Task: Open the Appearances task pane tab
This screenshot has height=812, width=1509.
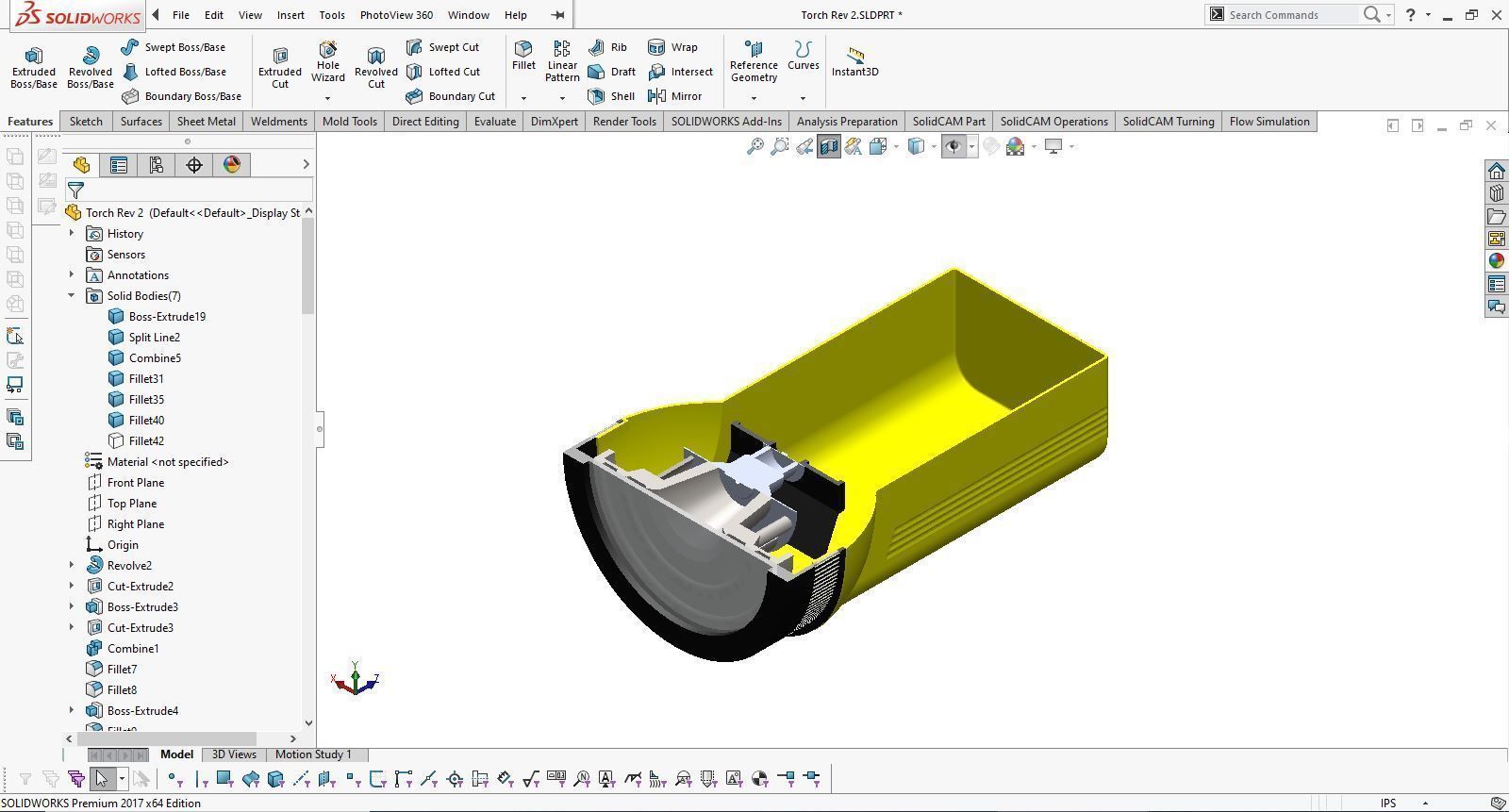Action: 1497,261
